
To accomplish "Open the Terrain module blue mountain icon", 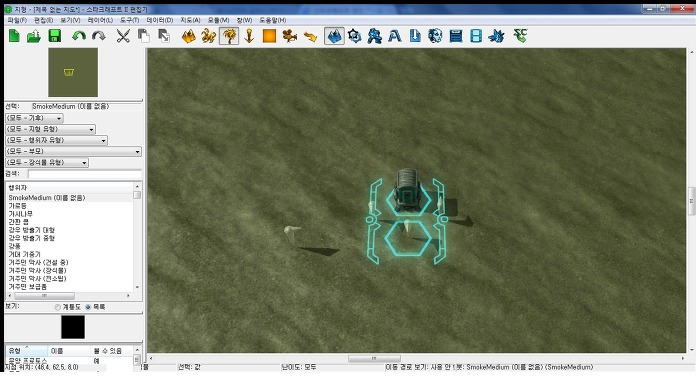I will coord(334,36).
